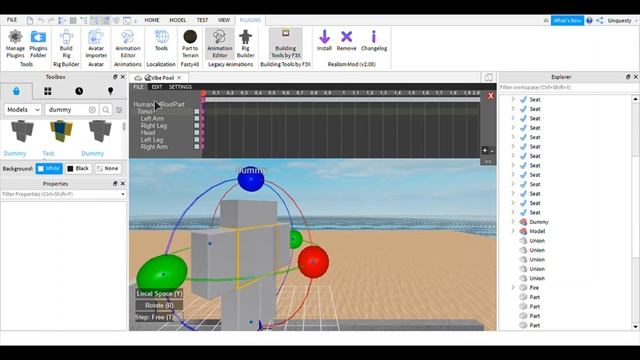This screenshot has width=640, height=360.
Task: Switch Toolbox to Marketplace tab
Action: point(16,91)
